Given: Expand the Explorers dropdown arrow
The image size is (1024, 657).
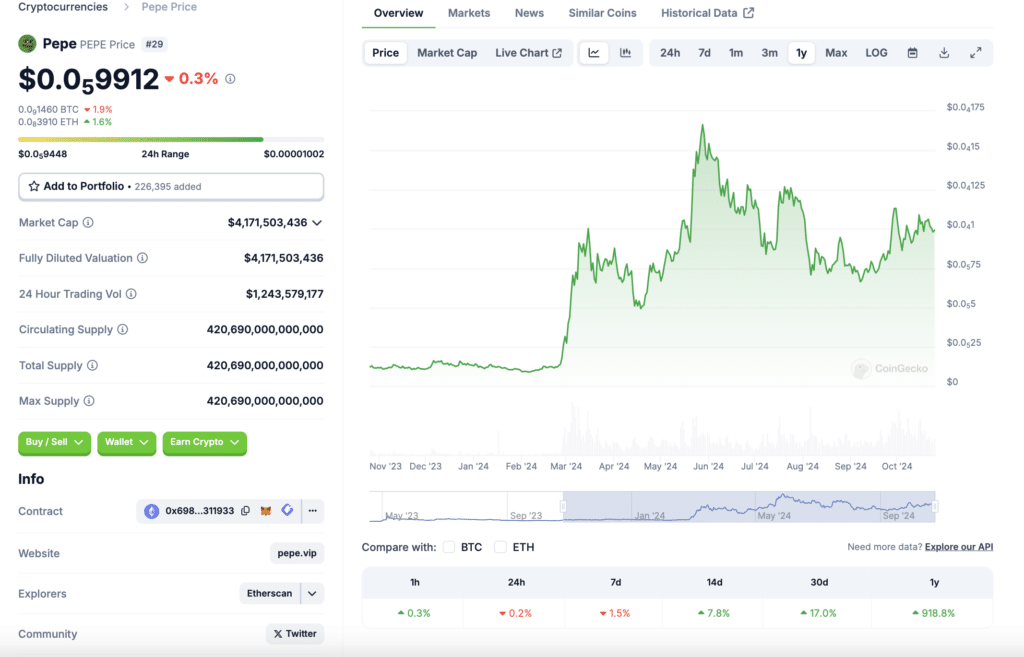Looking at the screenshot, I should [x=312, y=594].
